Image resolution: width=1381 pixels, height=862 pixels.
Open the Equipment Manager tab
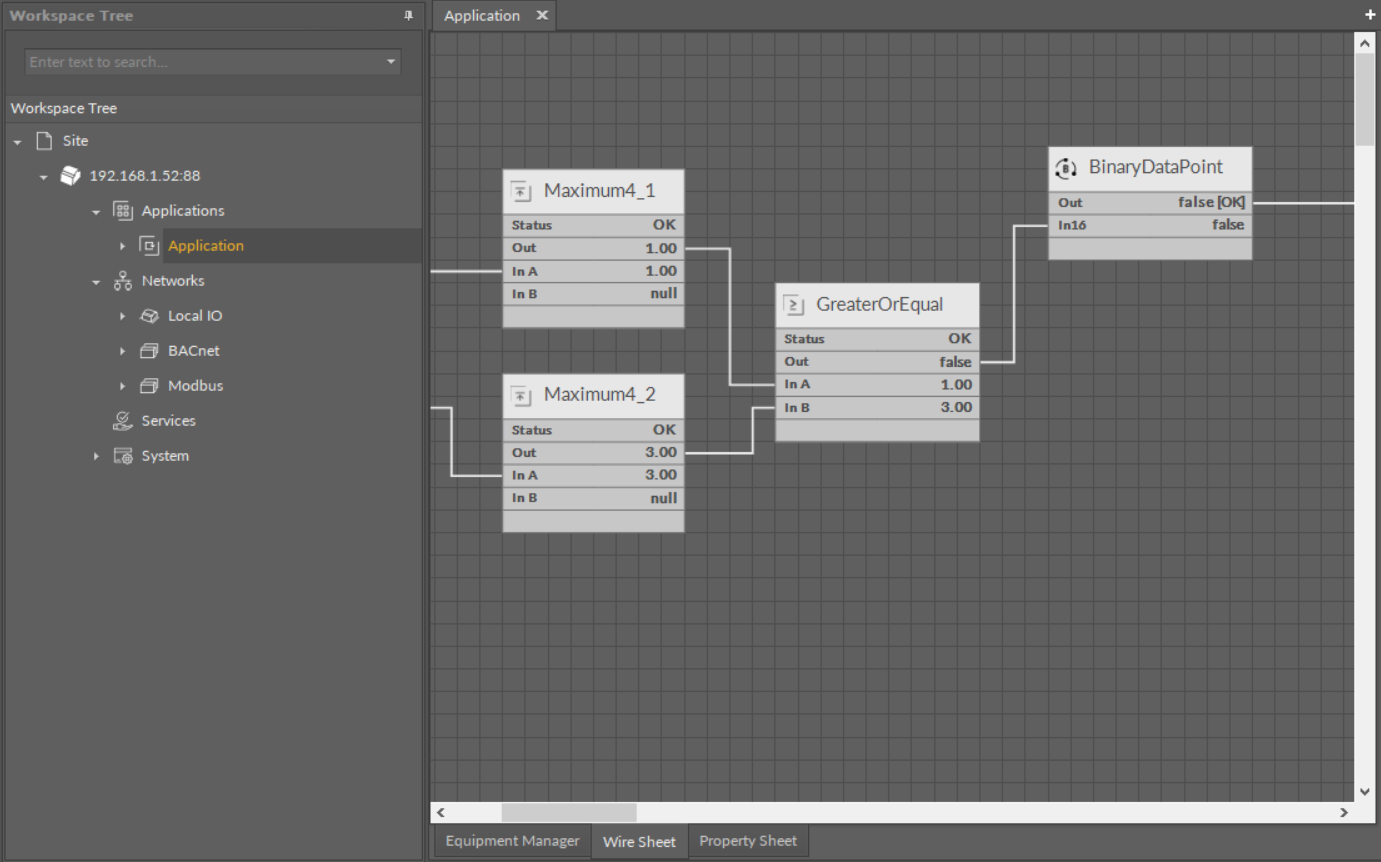[512, 841]
